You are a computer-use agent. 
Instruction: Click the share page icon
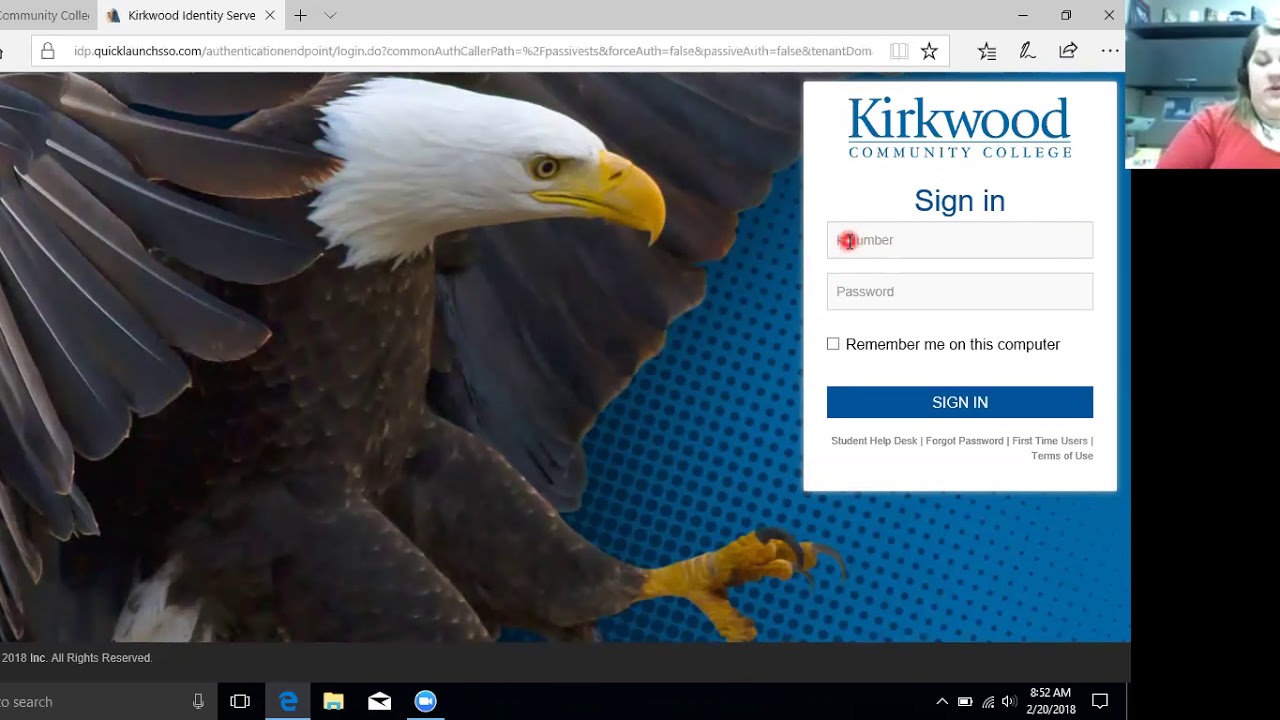[1068, 51]
